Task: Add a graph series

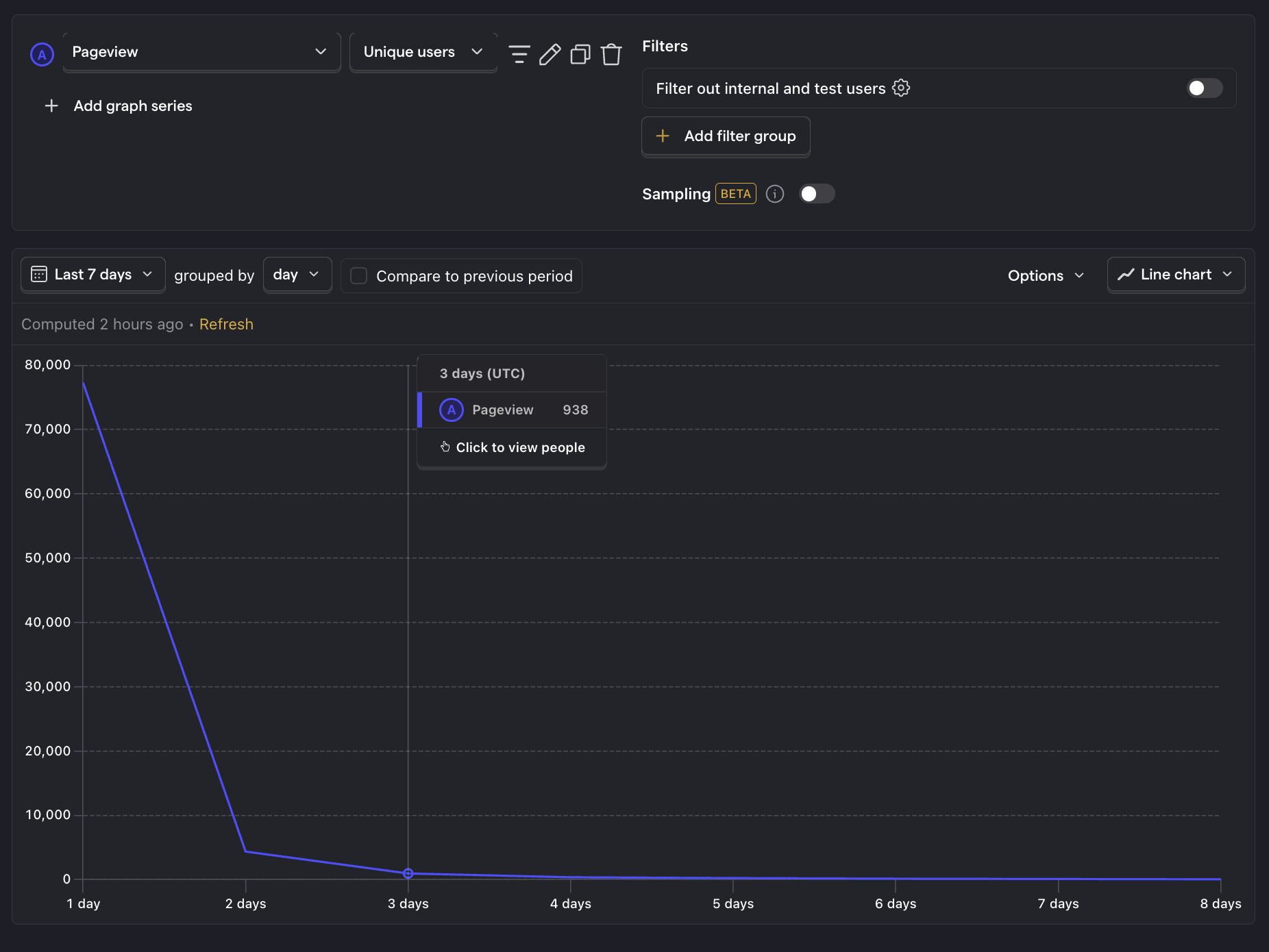Action: coord(118,105)
